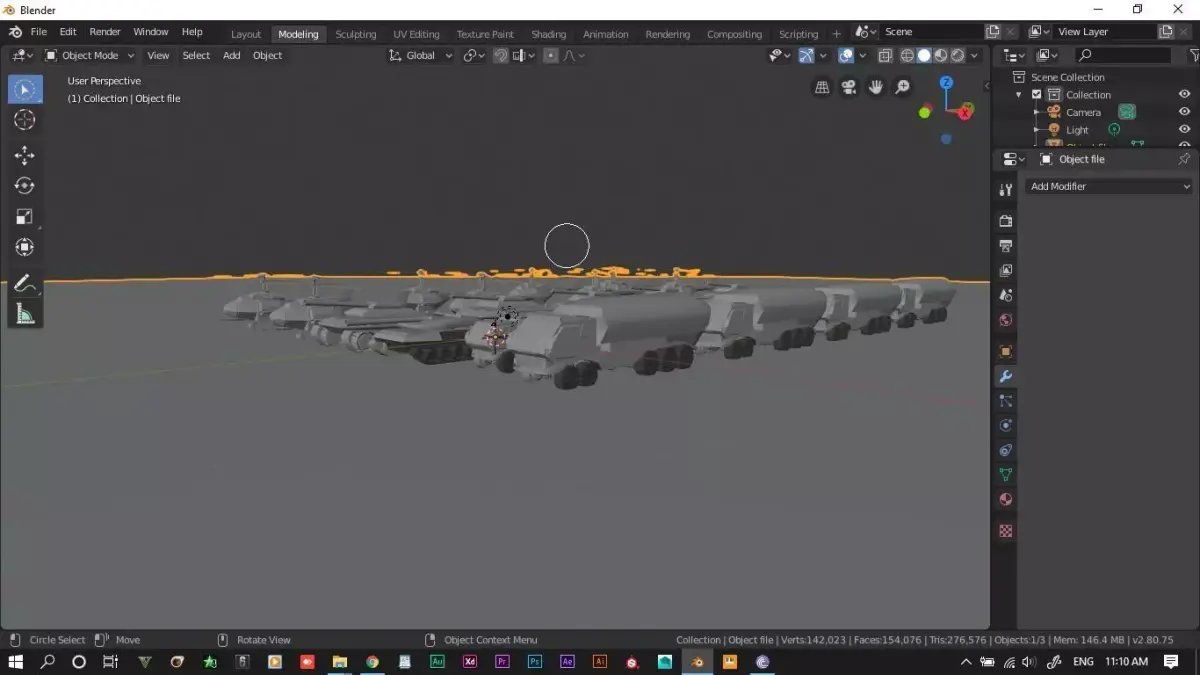Open the File menu

pyautogui.click(x=38, y=32)
